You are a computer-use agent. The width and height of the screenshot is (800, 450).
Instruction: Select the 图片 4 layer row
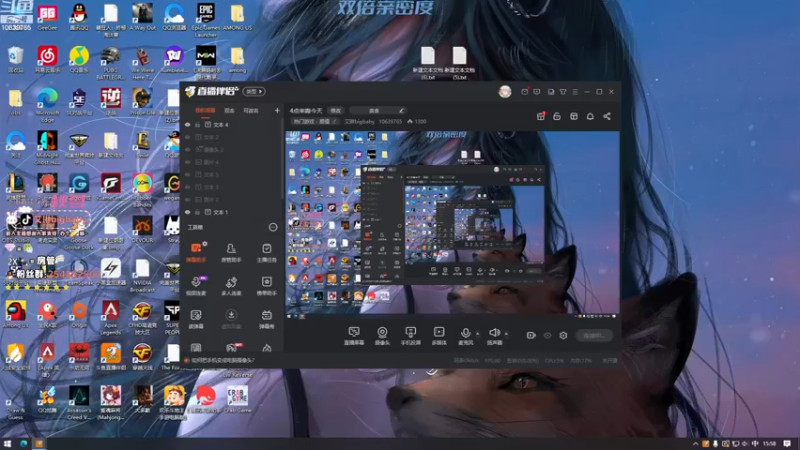click(x=232, y=162)
